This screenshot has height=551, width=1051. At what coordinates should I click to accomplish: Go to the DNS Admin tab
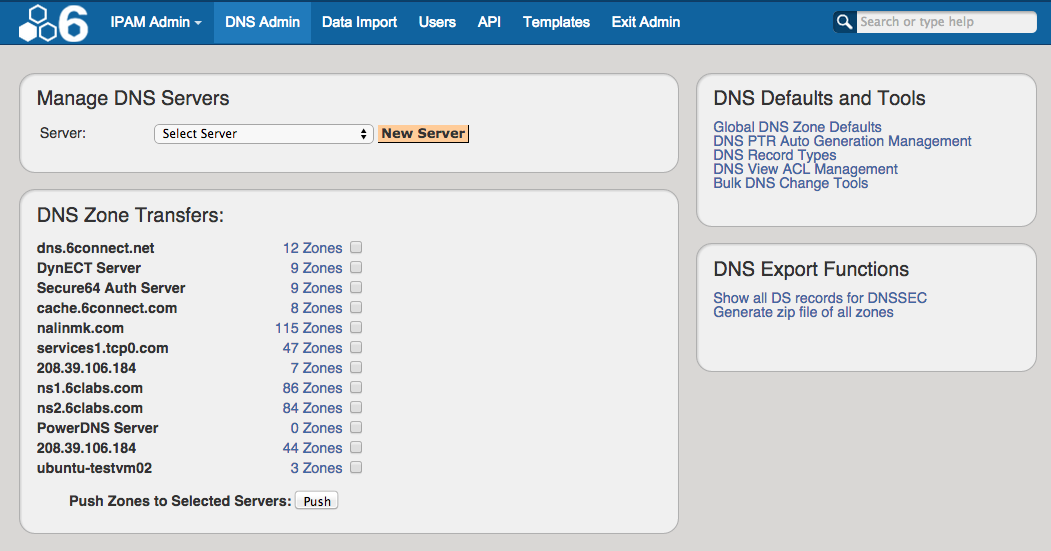[x=262, y=22]
